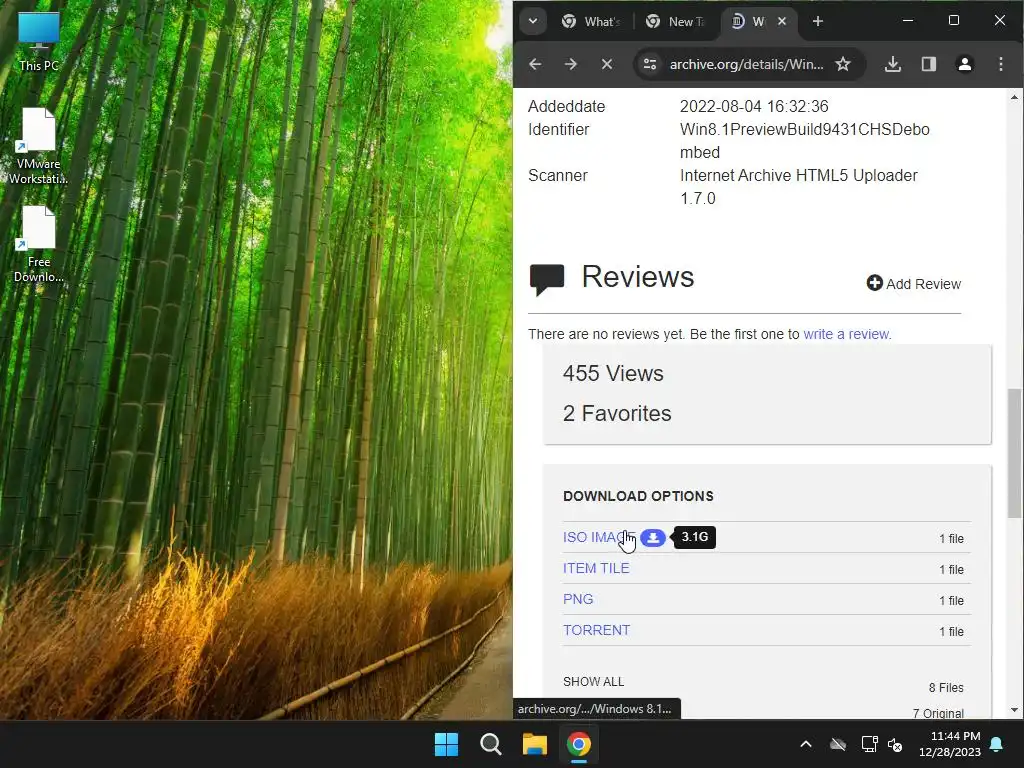Bookmark this page with the star
1024x768 pixels.
click(843, 64)
